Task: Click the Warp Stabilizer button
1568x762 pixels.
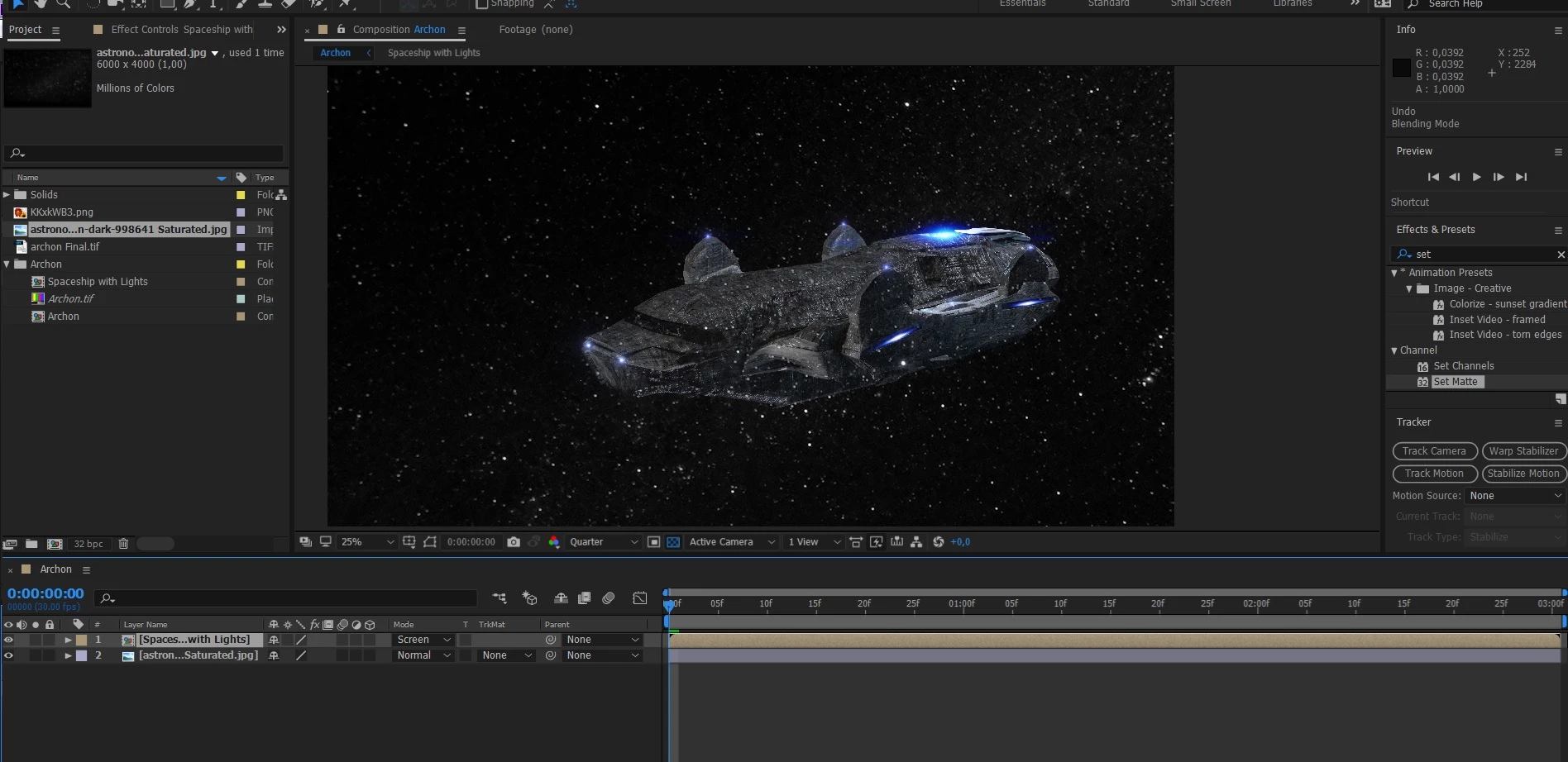Action: (x=1523, y=451)
